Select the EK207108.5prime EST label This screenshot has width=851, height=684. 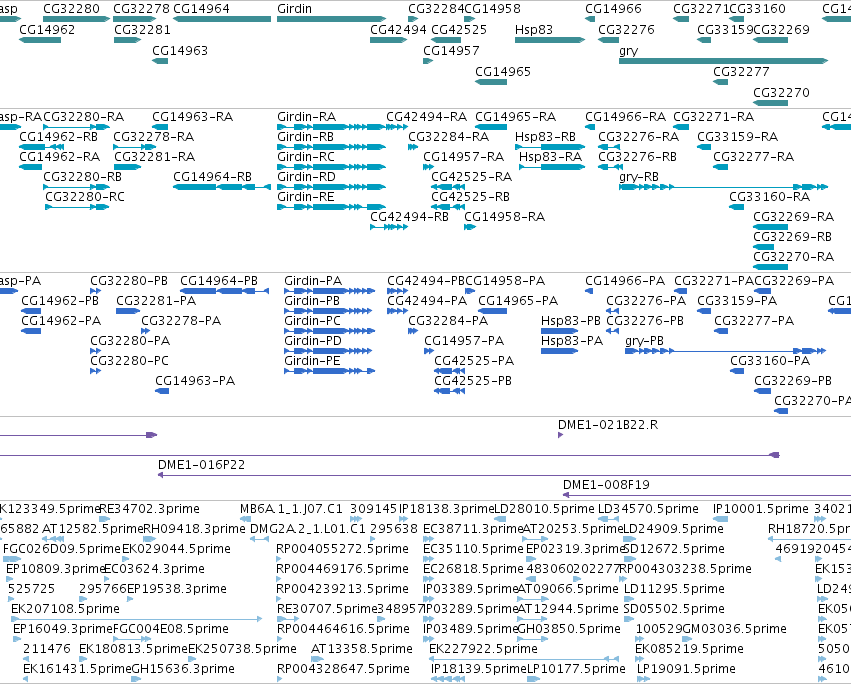(65, 609)
